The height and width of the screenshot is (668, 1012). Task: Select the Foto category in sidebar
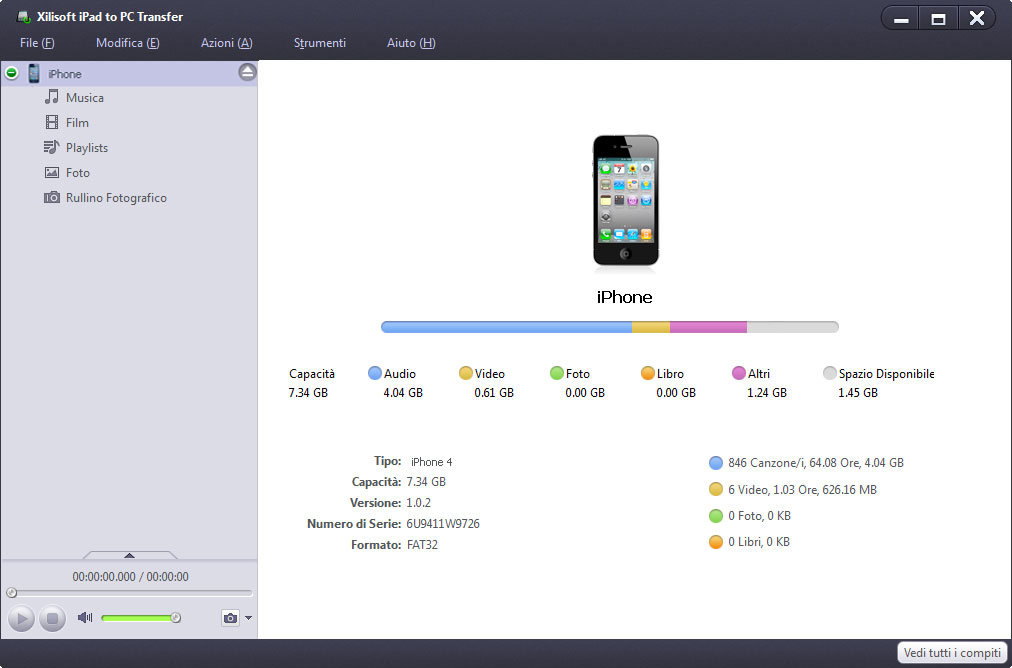(x=77, y=173)
